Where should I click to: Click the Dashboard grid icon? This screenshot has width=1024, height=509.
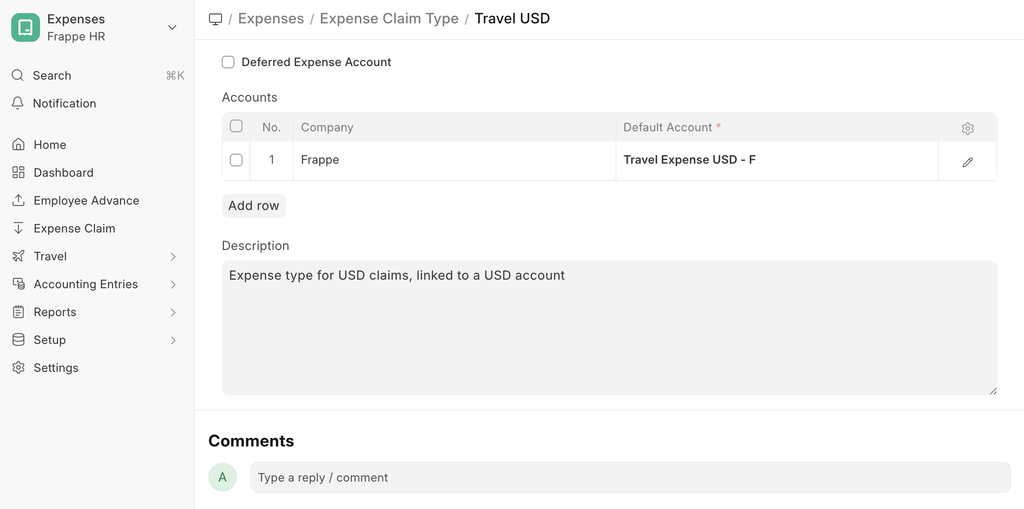click(x=18, y=173)
